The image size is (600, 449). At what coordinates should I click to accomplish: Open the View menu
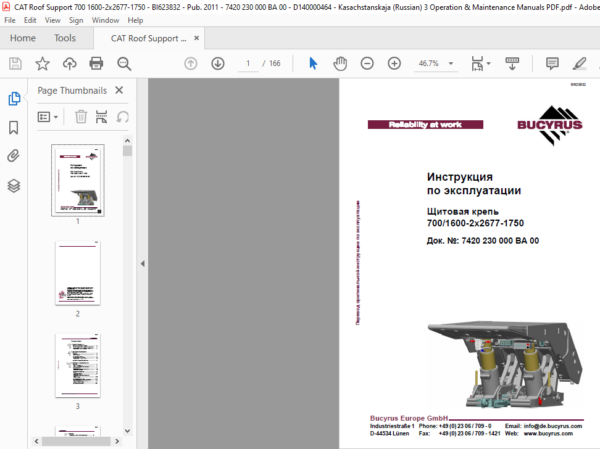tap(52, 20)
